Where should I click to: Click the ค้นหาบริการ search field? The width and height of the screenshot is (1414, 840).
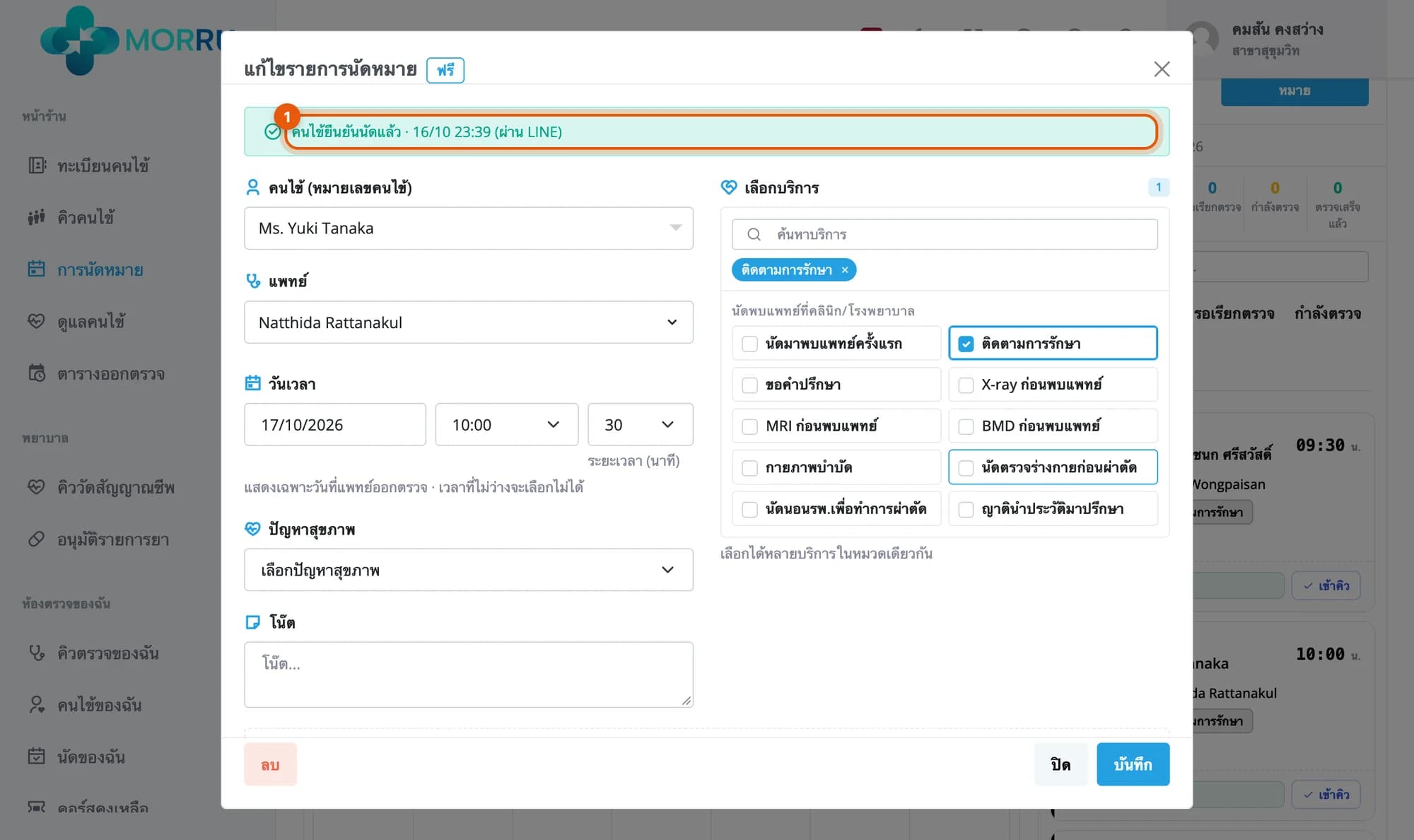point(945,234)
